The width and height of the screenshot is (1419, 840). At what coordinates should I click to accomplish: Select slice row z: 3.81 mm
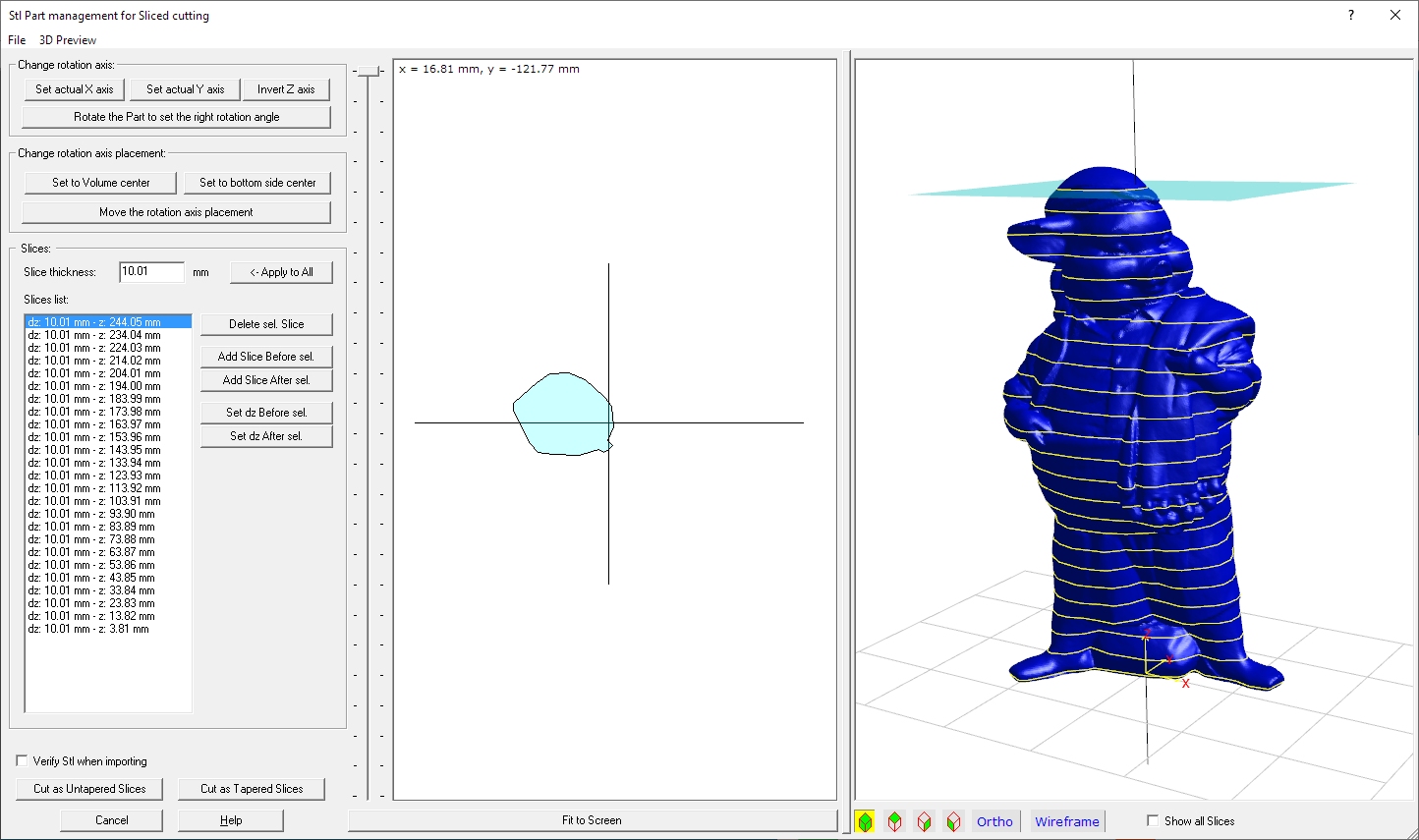(x=108, y=629)
